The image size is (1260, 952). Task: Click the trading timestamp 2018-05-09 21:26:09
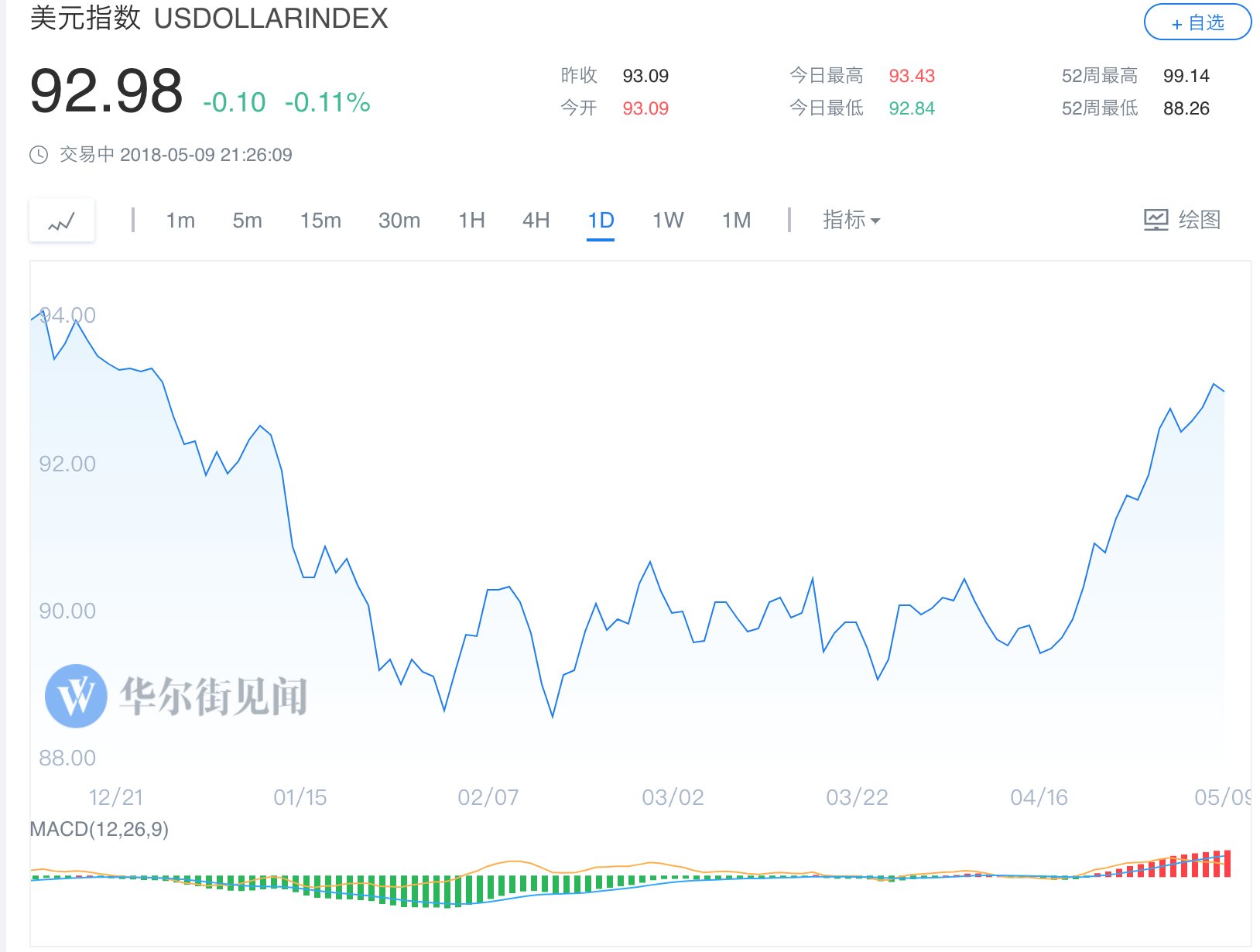point(206,155)
